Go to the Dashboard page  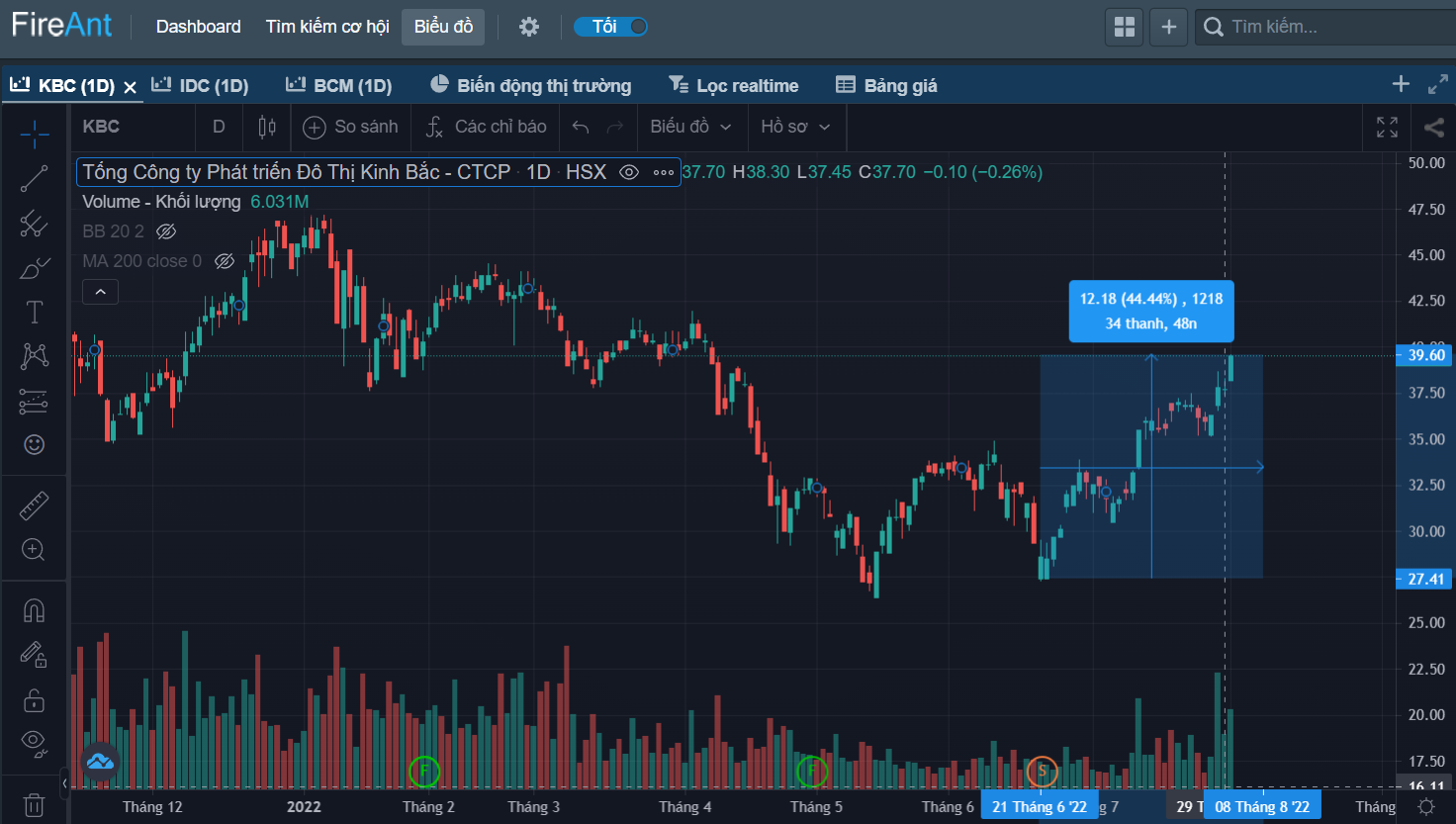[x=199, y=27]
